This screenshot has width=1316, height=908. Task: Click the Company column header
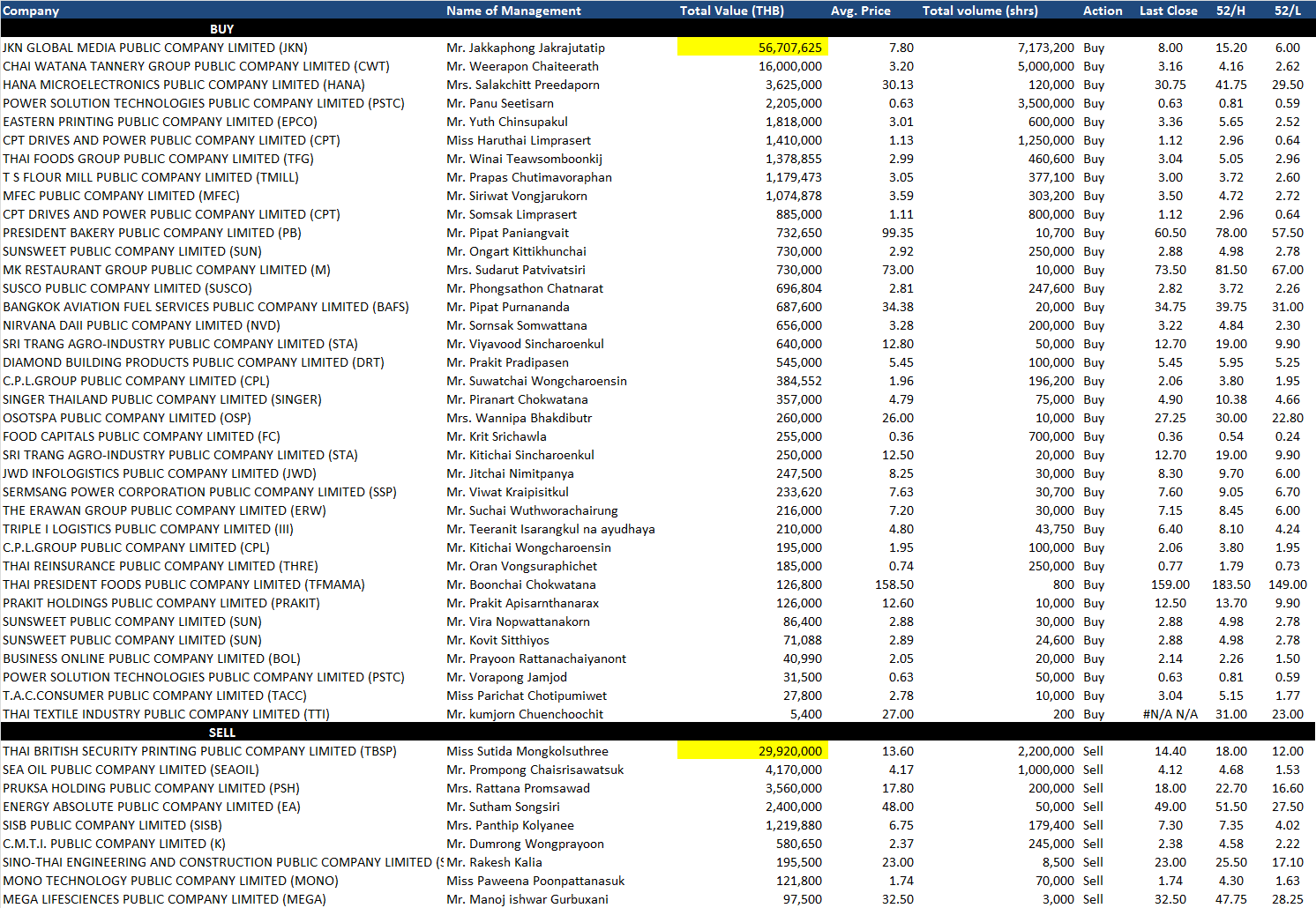(31, 11)
